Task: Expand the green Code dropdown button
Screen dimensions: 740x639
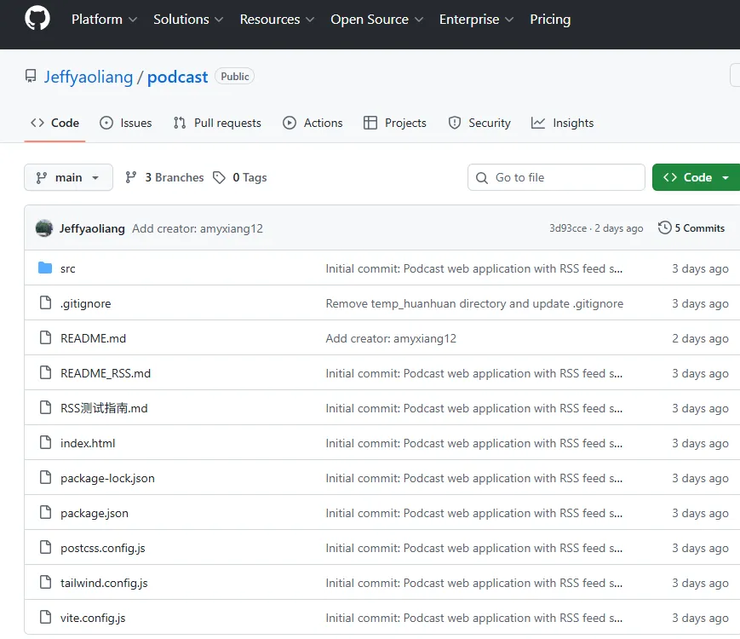Action: (697, 177)
